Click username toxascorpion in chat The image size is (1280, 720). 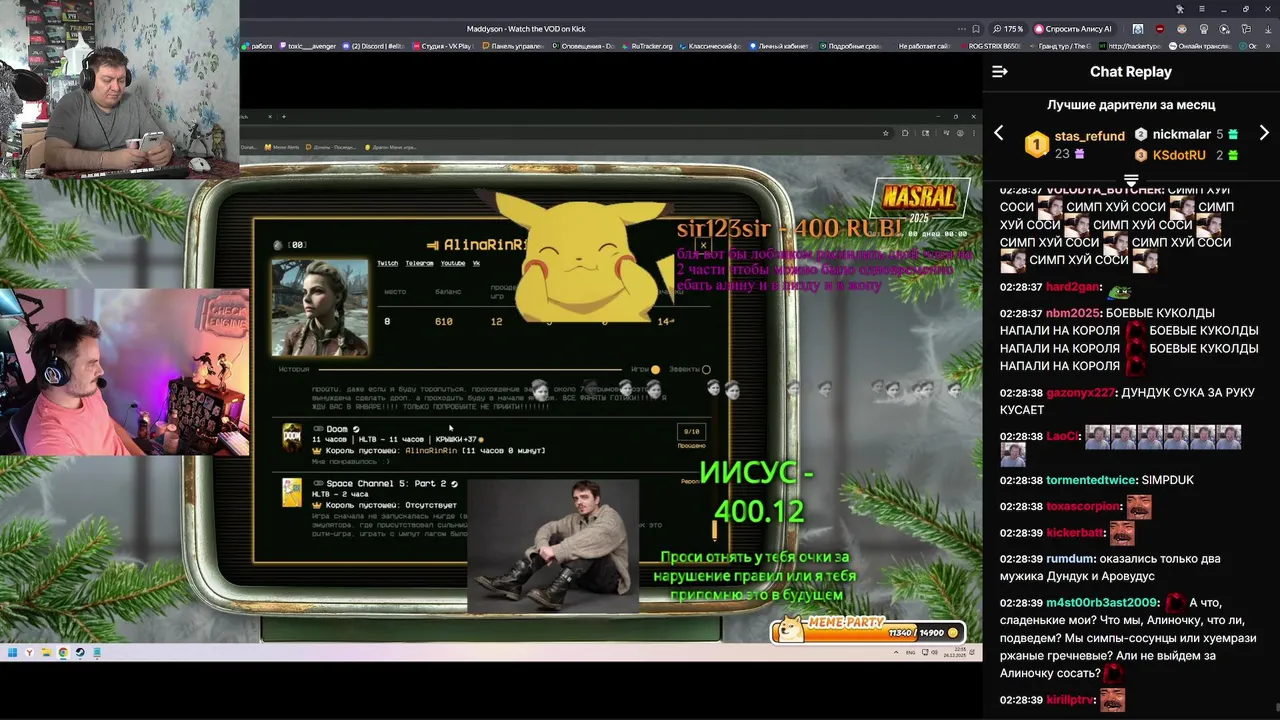tap(1084, 507)
